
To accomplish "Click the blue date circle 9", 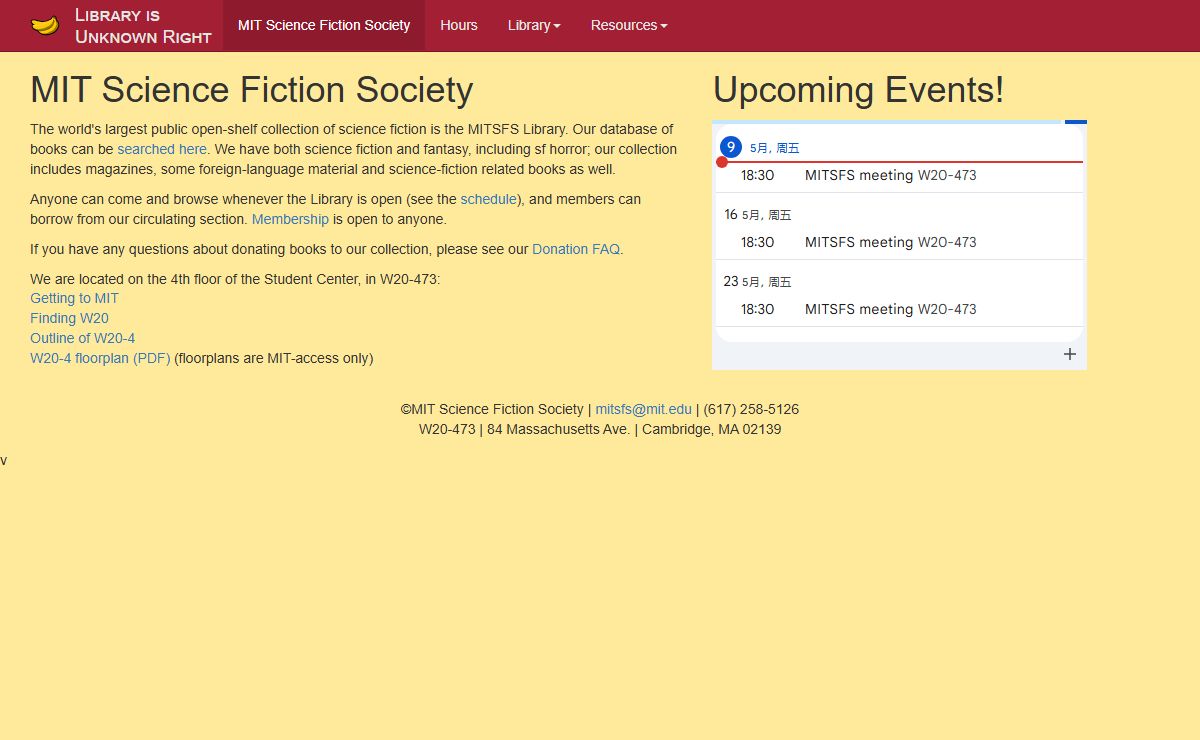I will 731,147.
